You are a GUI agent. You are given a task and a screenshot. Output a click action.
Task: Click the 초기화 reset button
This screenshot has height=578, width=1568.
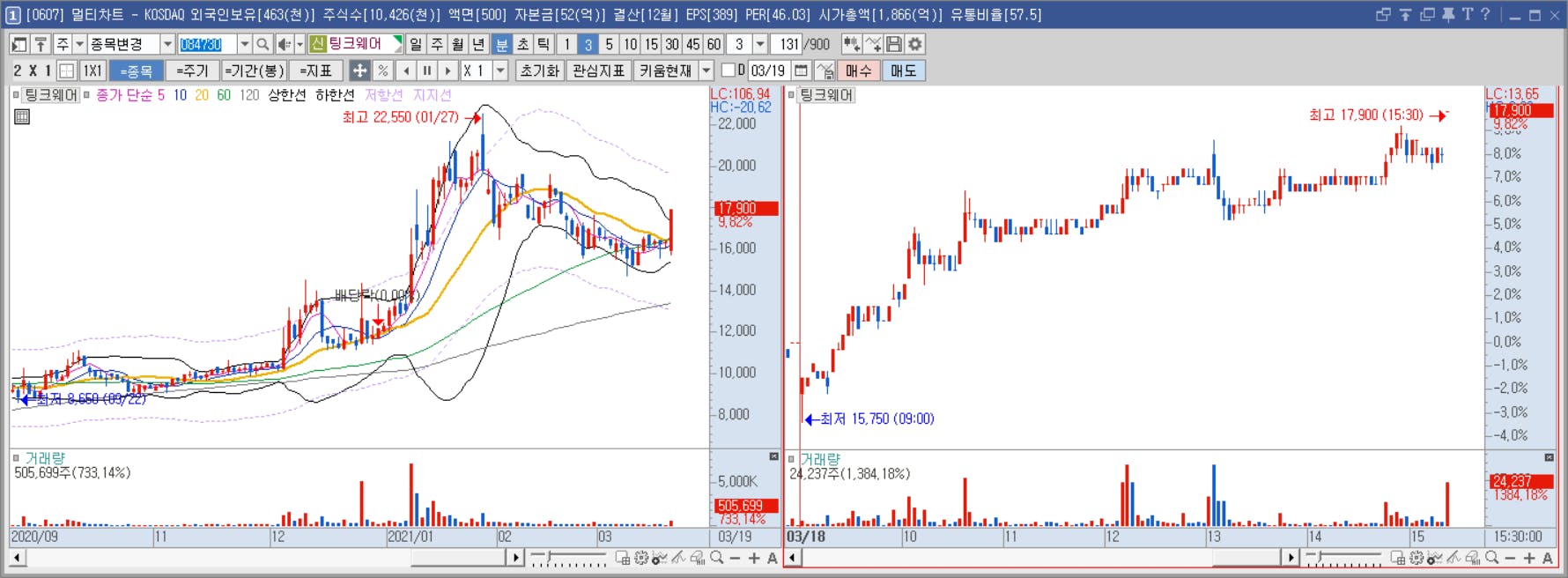coord(540,70)
